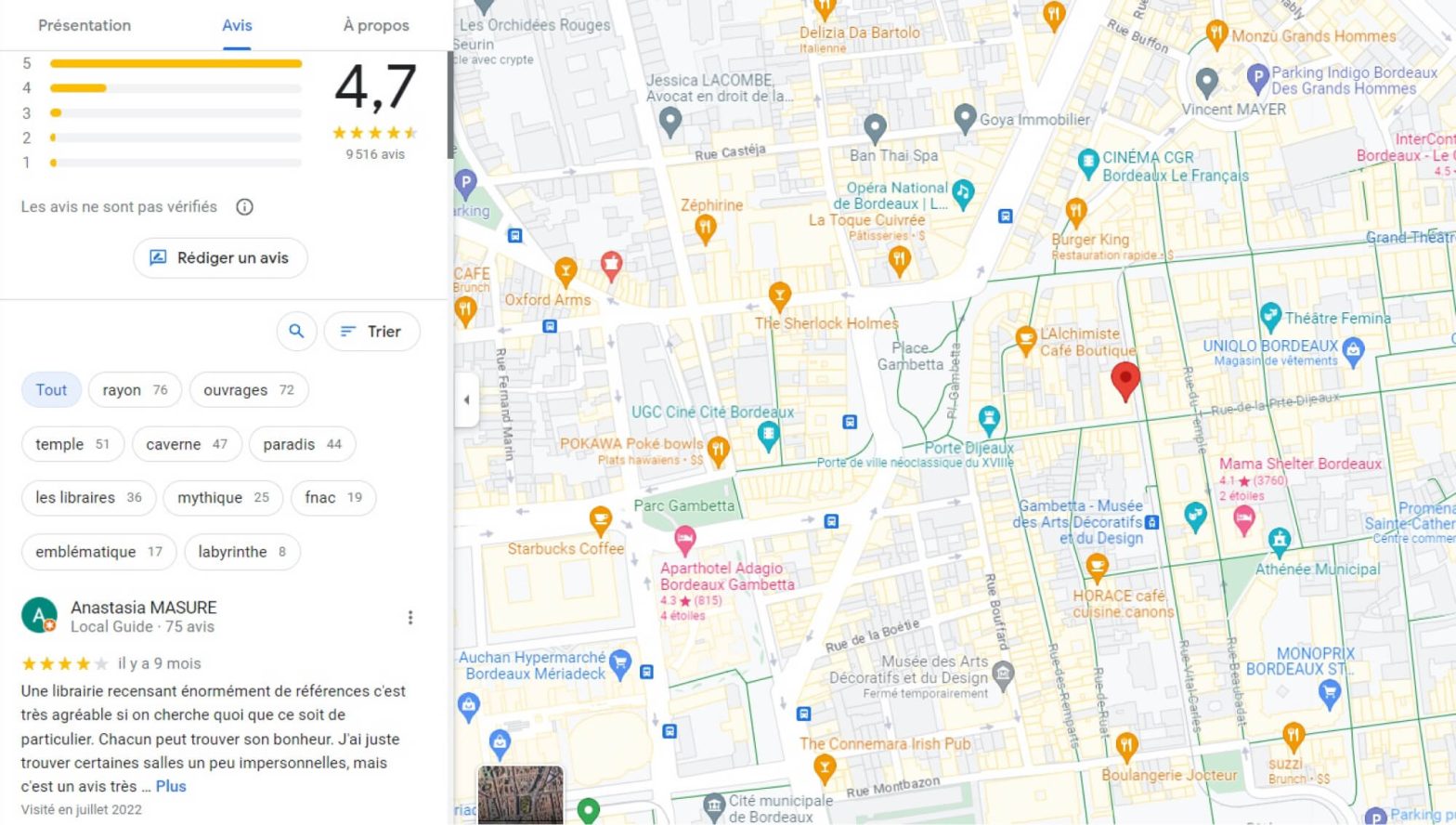
Task: Open the À propos tab
Action: 376,25
